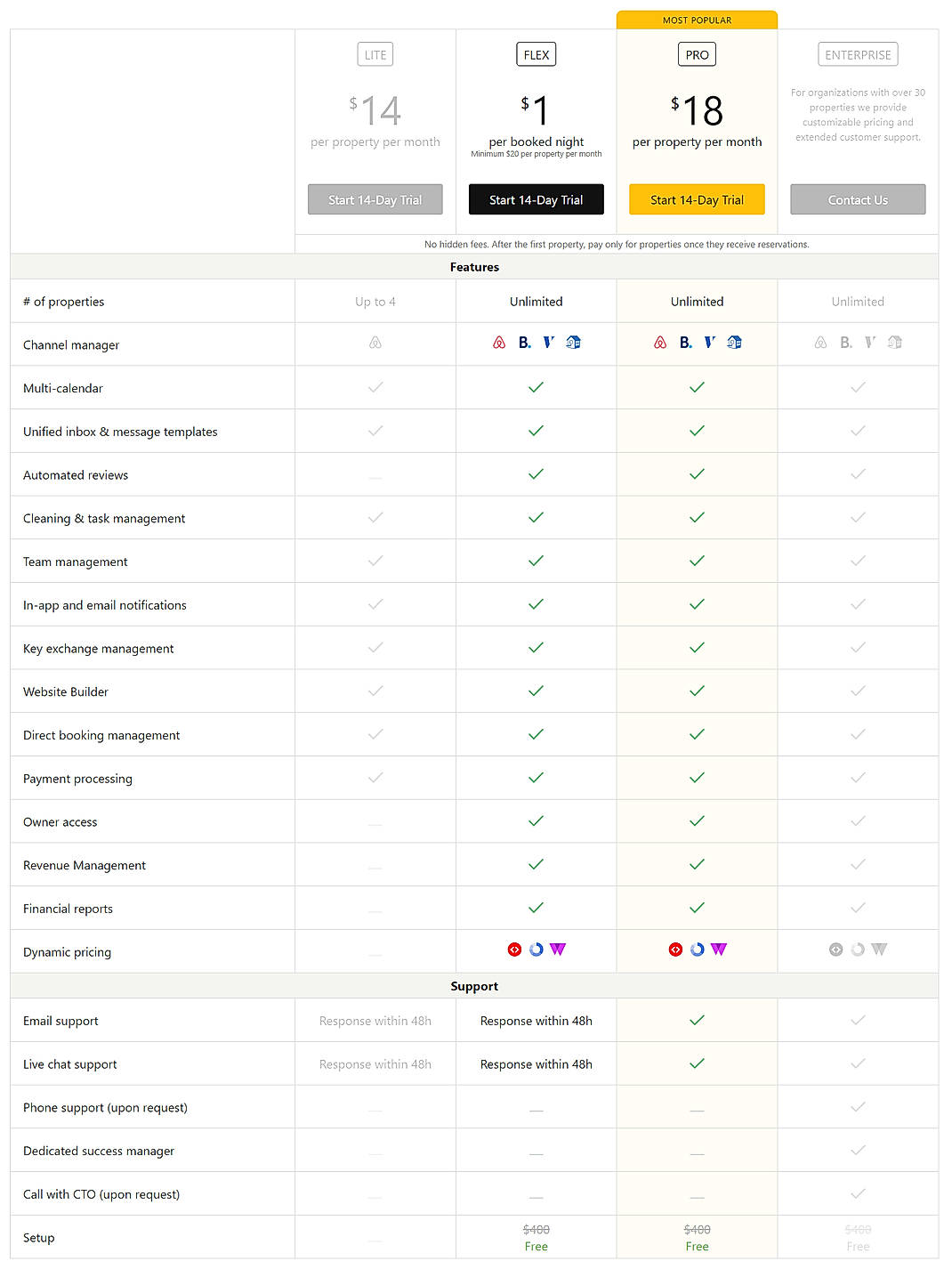The height and width of the screenshot is (1269, 952).
Task: Click the purple Wheelhouse icon under Flex dynamic pricing
Action: pyautogui.click(x=557, y=950)
